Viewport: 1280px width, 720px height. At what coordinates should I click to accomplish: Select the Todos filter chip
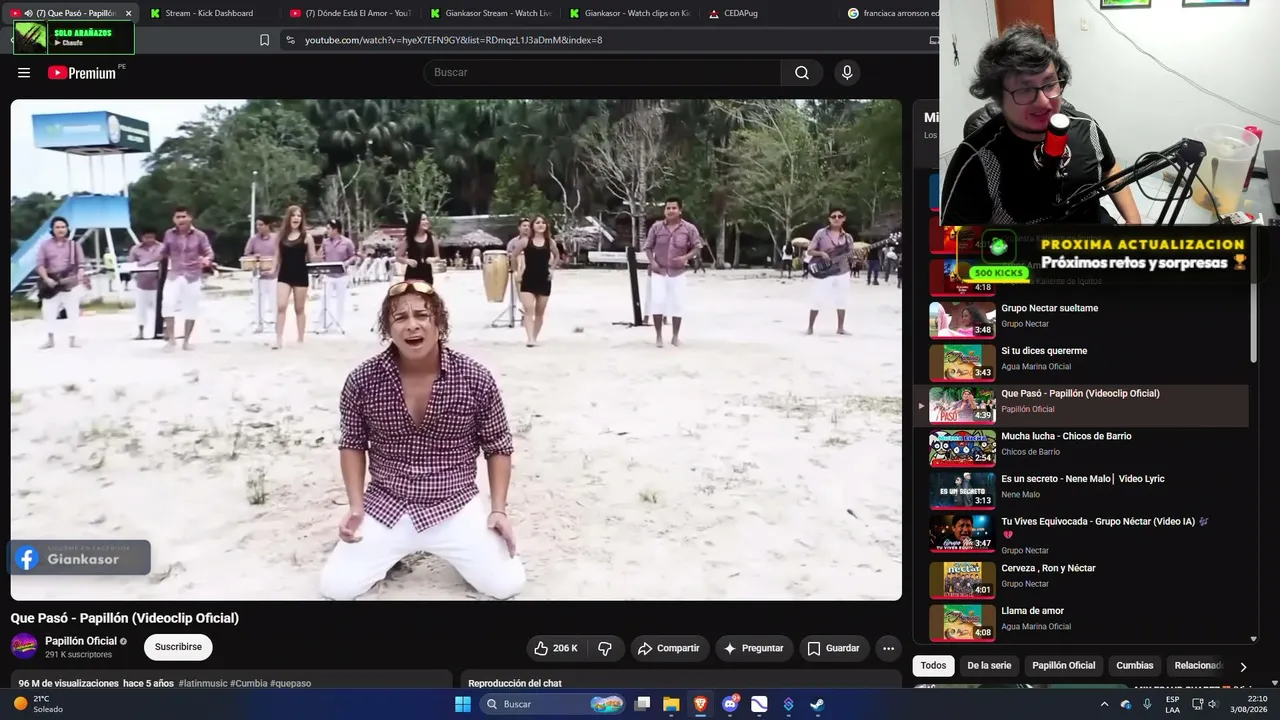pos(933,665)
